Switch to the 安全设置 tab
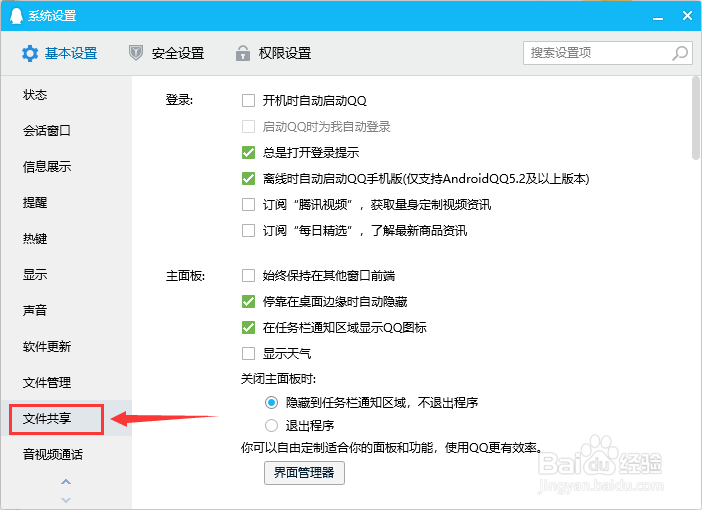This screenshot has width=702, height=510. click(167, 53)
